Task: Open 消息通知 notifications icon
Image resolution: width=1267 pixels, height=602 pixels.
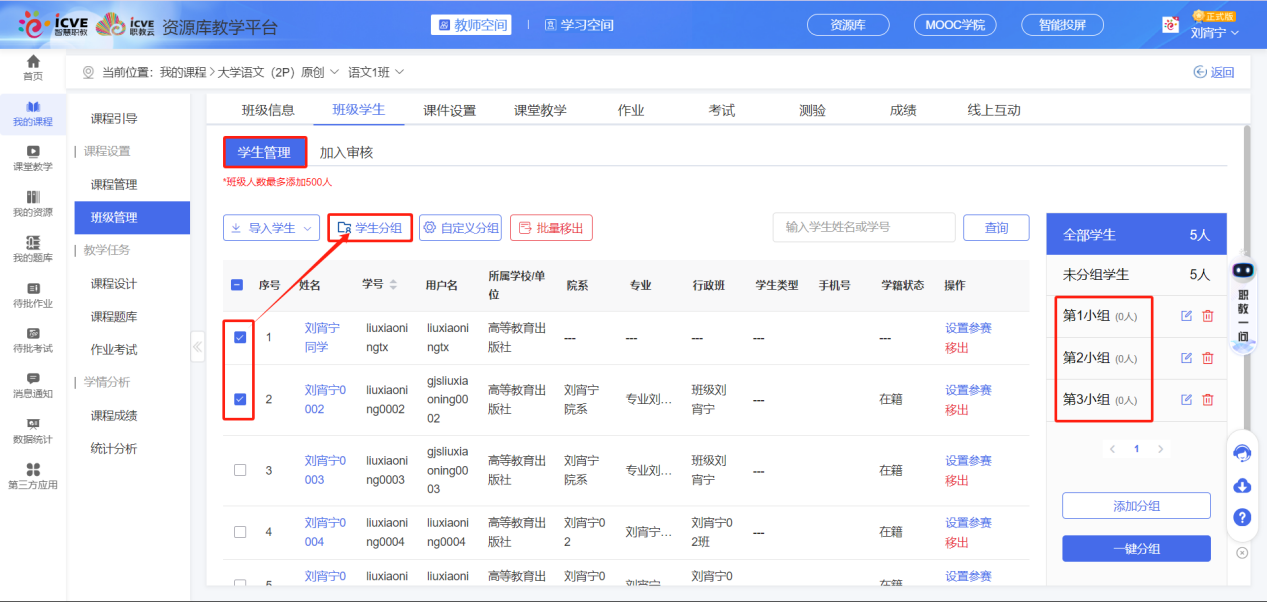Action: [33, 385]
